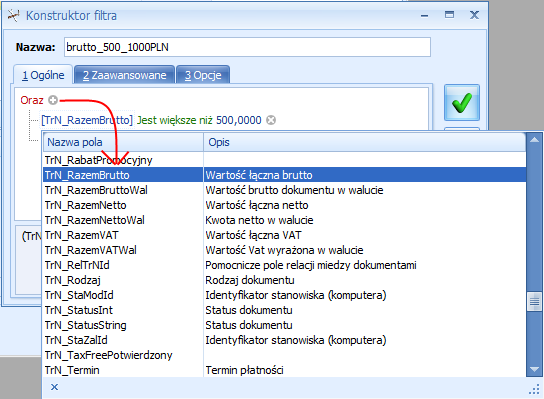
Task: Select the TrN_RabatPromocyjny field
Action: pos(99,160)
